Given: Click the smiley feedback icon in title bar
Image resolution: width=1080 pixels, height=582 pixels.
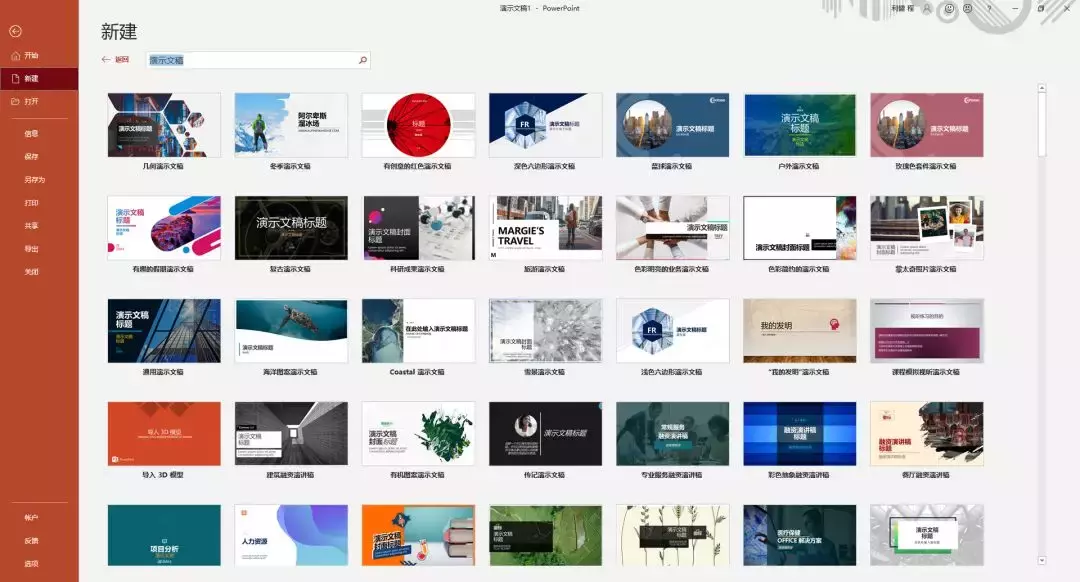Looking at the screenshot, I should point(949,8).
